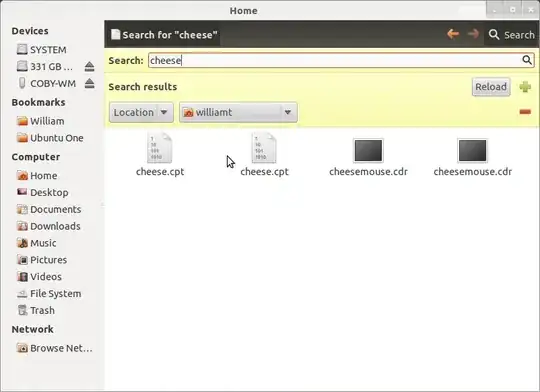Select the first cheesemouse.cdr thumbnail
The image size is (540, 392).
[368, 150]
